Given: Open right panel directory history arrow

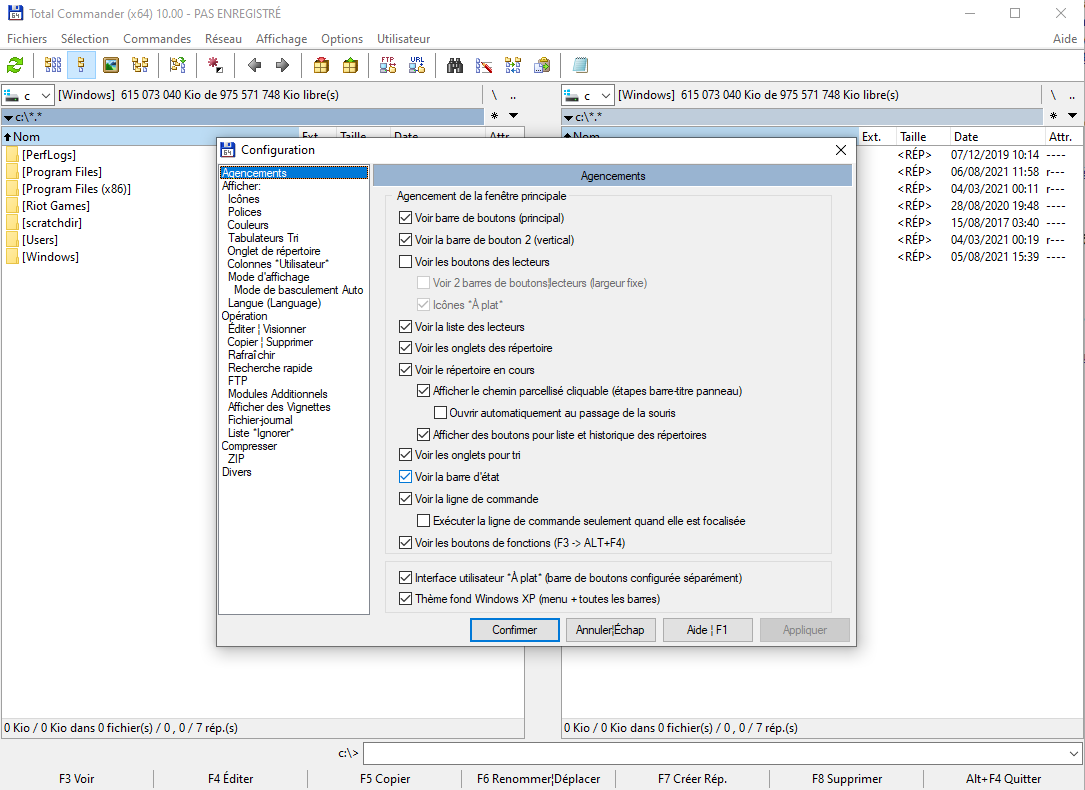Looking at the screenshot, I should (1073, 116).
